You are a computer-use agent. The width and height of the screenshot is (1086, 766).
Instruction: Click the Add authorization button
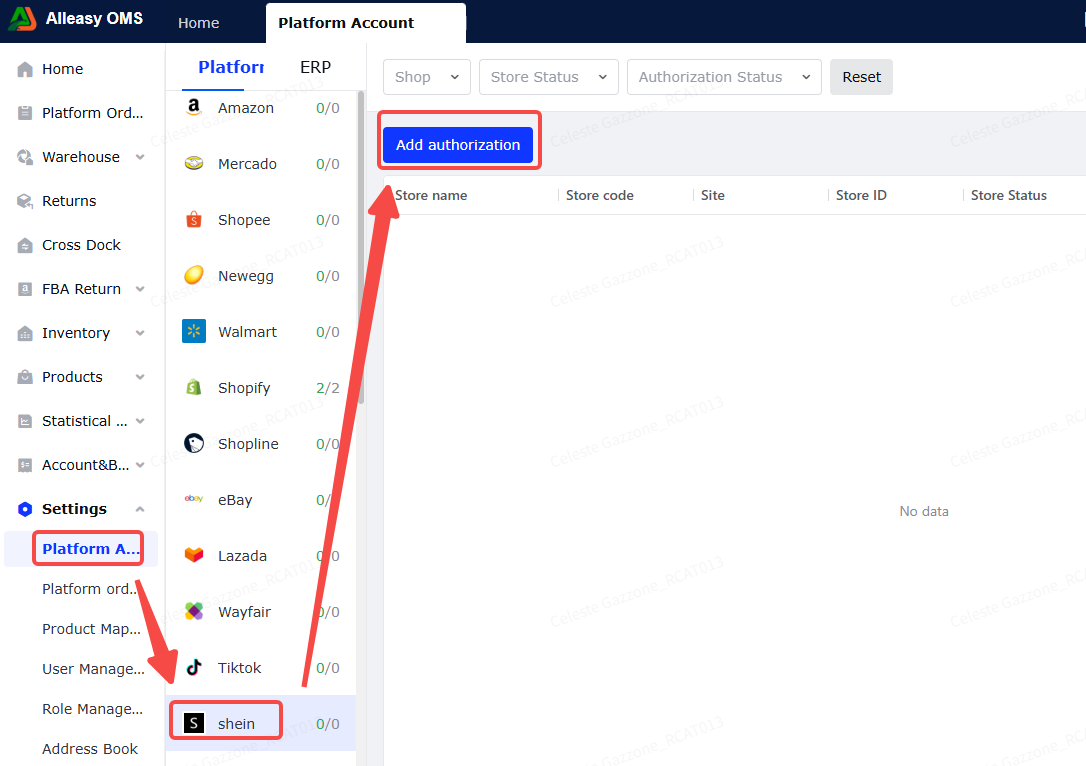click(x=458, y=145)
